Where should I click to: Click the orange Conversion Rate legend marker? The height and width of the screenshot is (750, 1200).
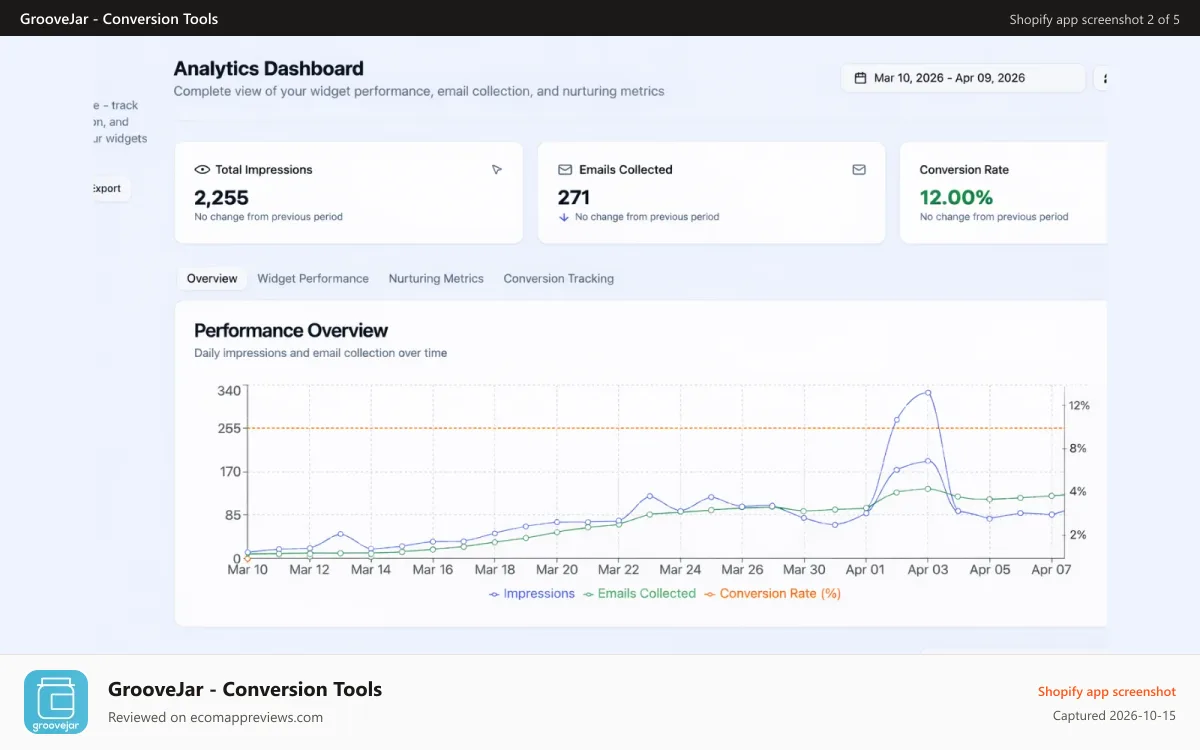pyautogui.click(x=710, y=594)
